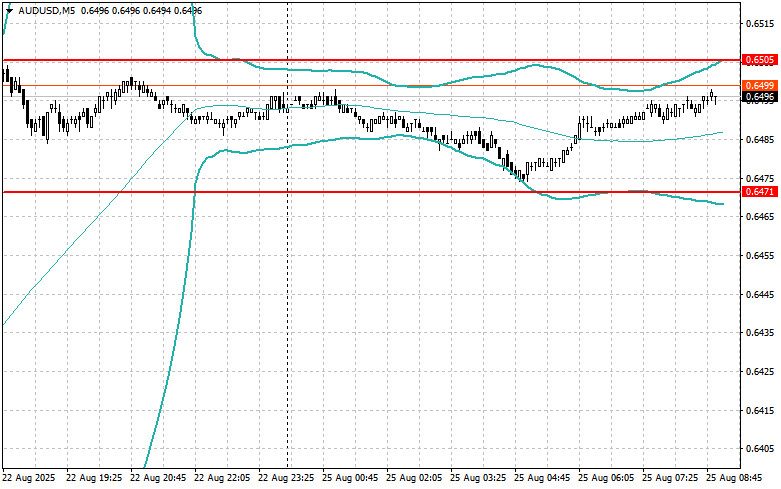Click the chart menu arrow beside AUDUSD,M5
The image size is (781, 489).
pyautogui.click(x=9, y=10)
